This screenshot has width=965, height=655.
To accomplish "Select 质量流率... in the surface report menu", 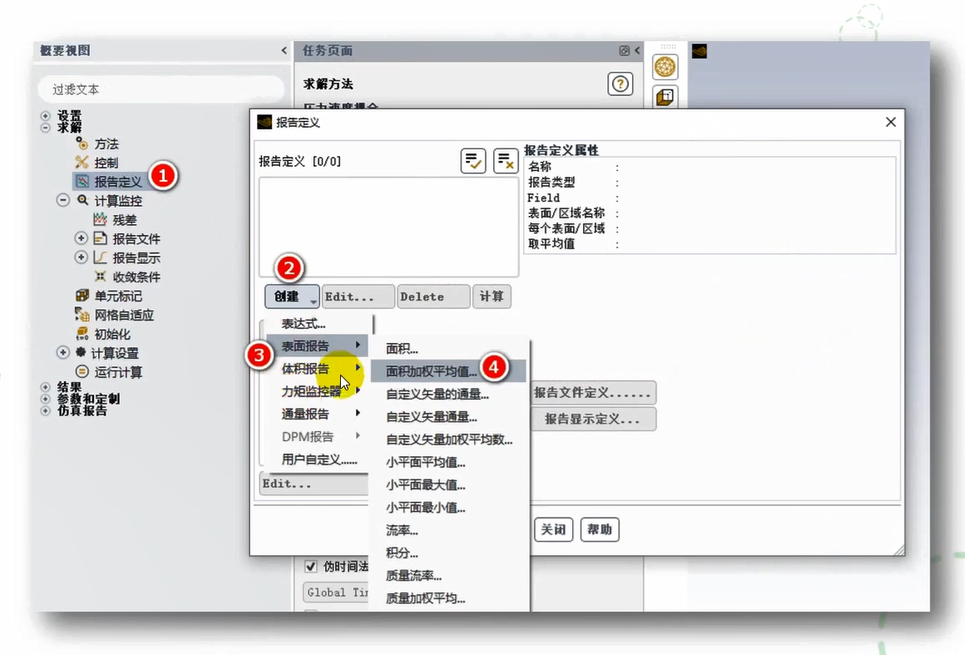I will pos(414,576).
